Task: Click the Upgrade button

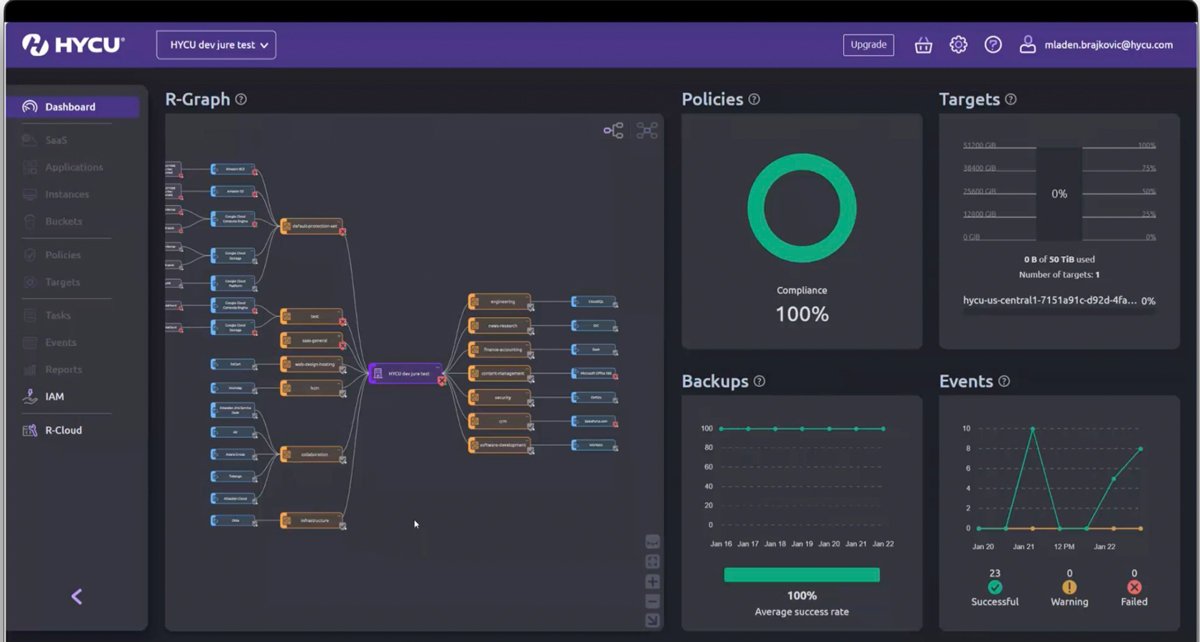Action: pyautogui.click(x=868, y=44)
